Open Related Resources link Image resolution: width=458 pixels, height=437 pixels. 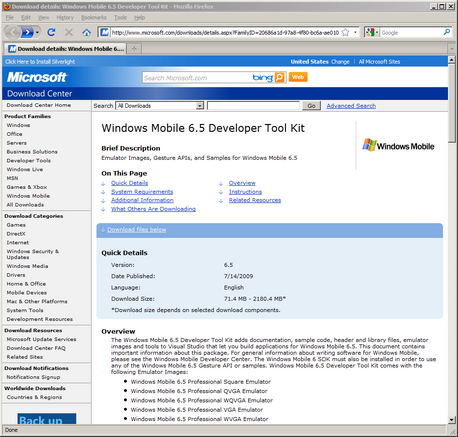click(255, 200)
